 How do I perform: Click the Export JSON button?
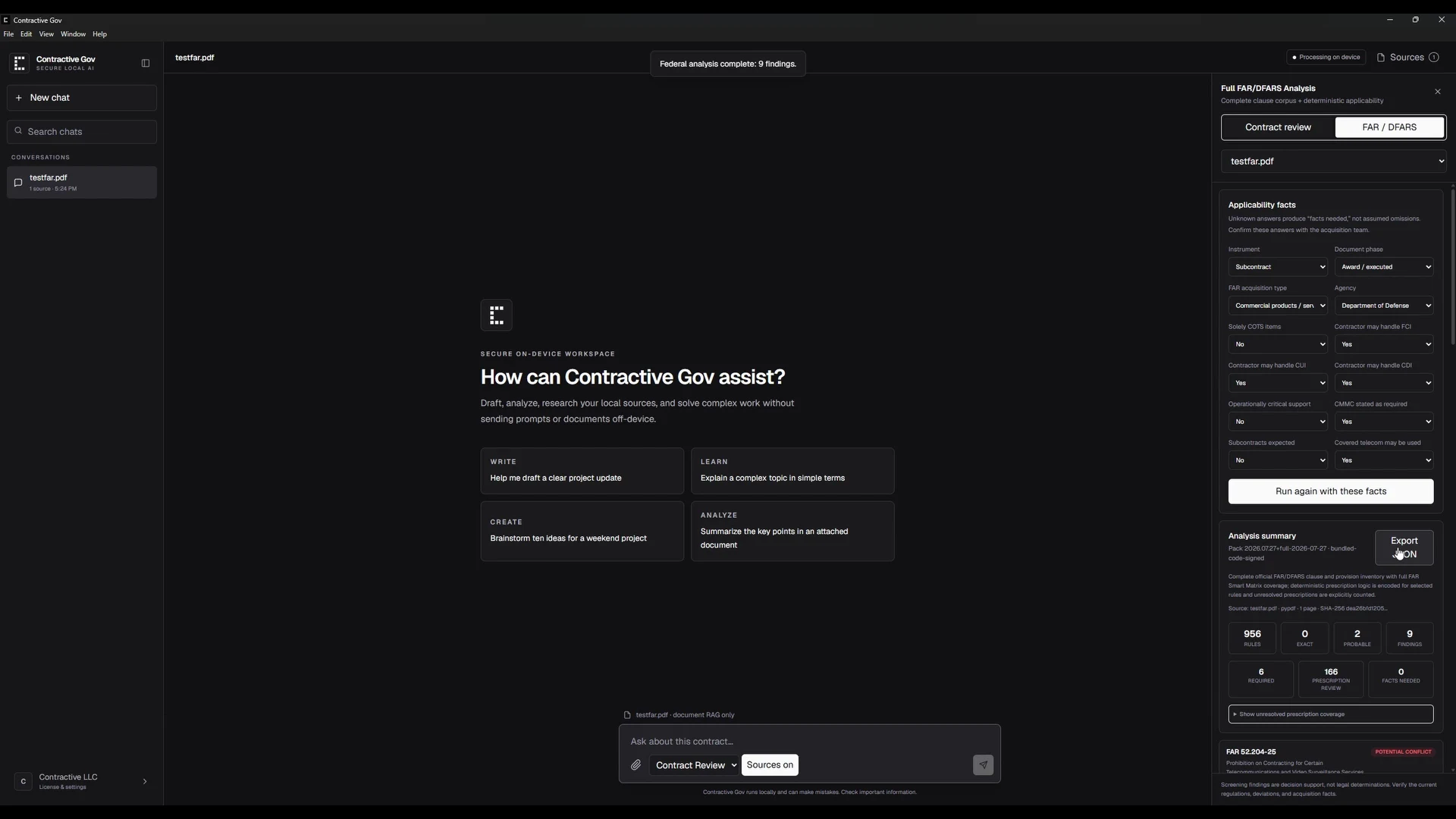click(1404, 548)
